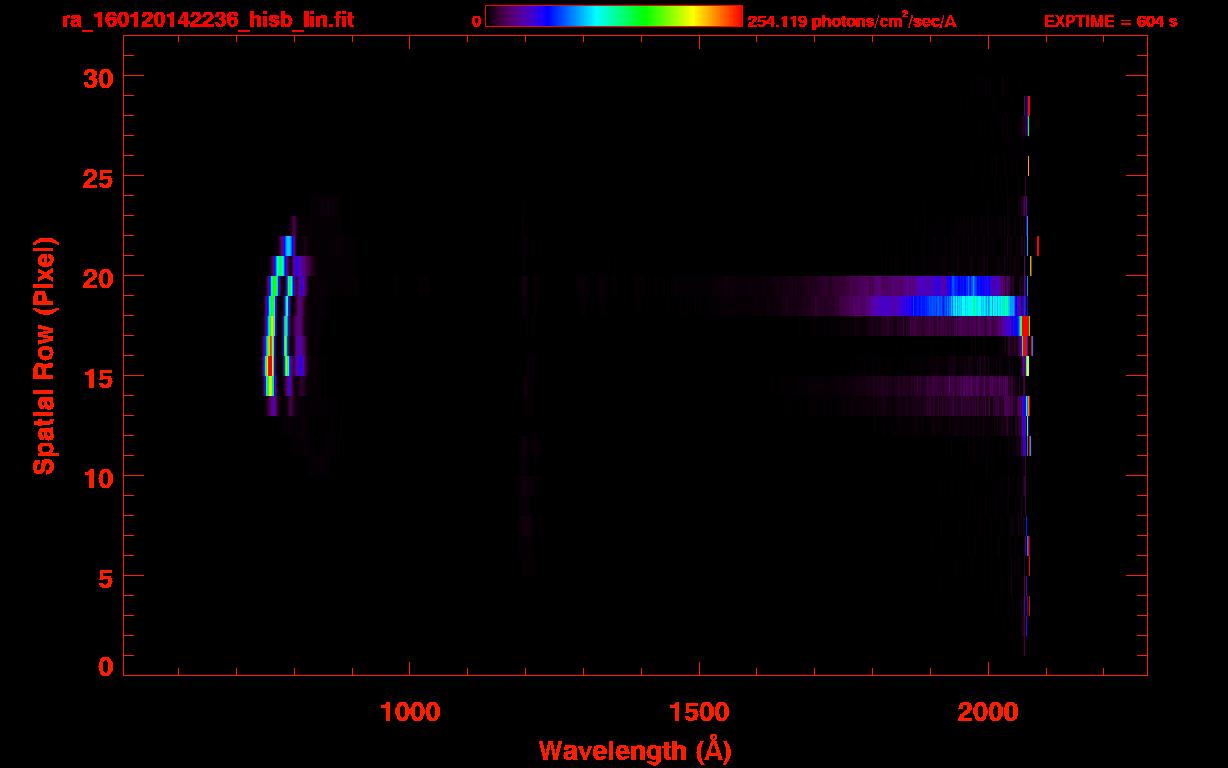Click the 1500 wavelength tick label

[x=699, y=712]
